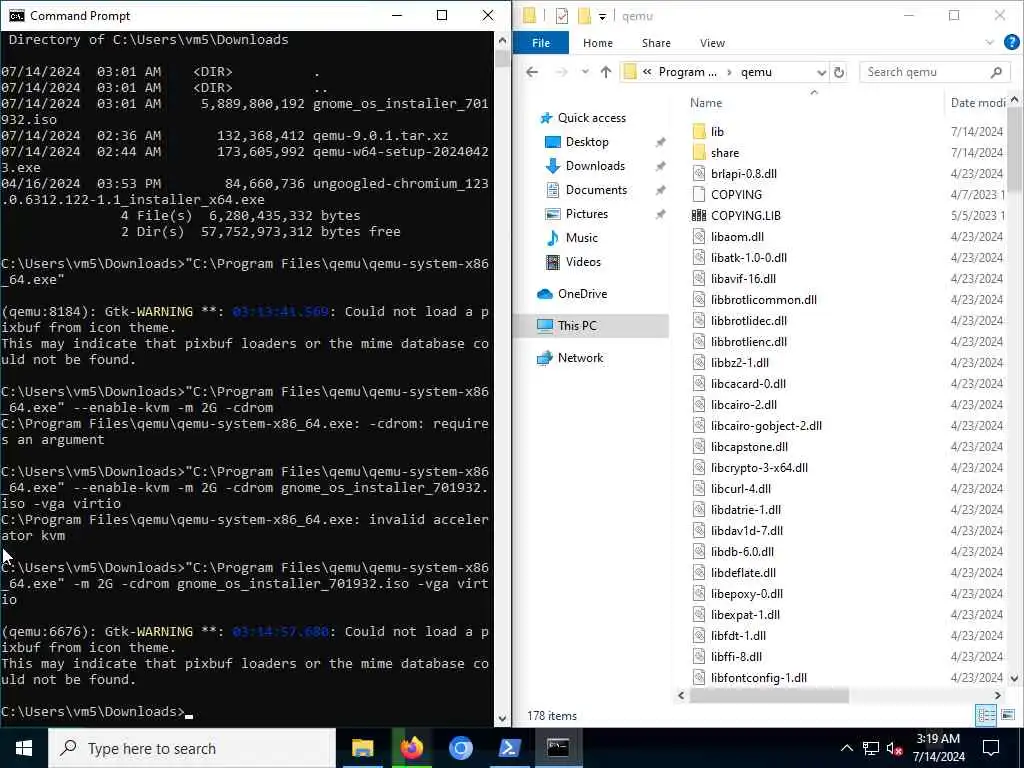Open the Home ribbon tab

pyautogui.click(x=598, y=43)
